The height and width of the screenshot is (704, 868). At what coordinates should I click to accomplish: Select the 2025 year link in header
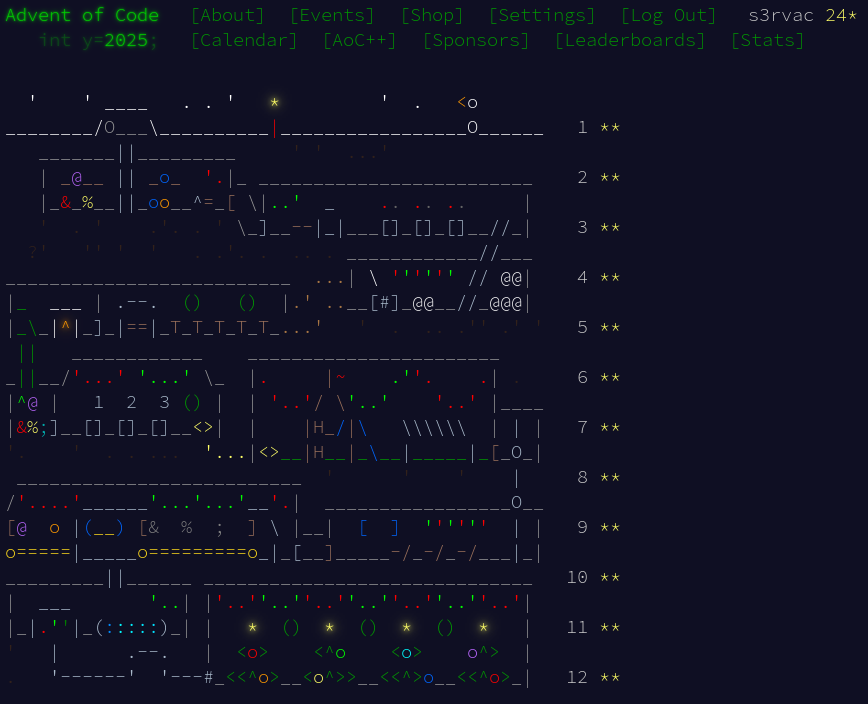[x=126, y=40]
